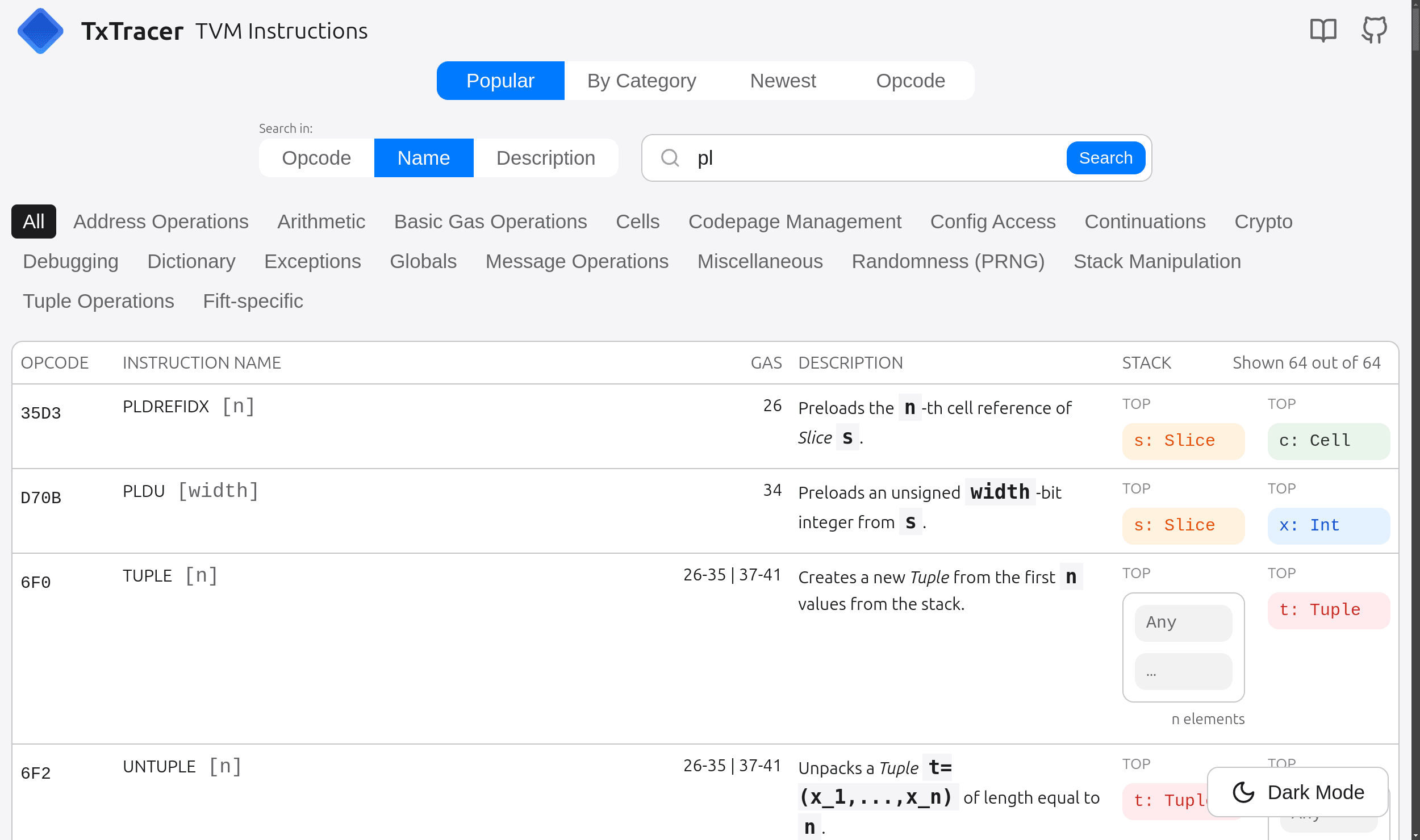The image size is (1420, 840).
Task: Click 'Shown 64 out of 64' counter
Action: coord(1306,363)
